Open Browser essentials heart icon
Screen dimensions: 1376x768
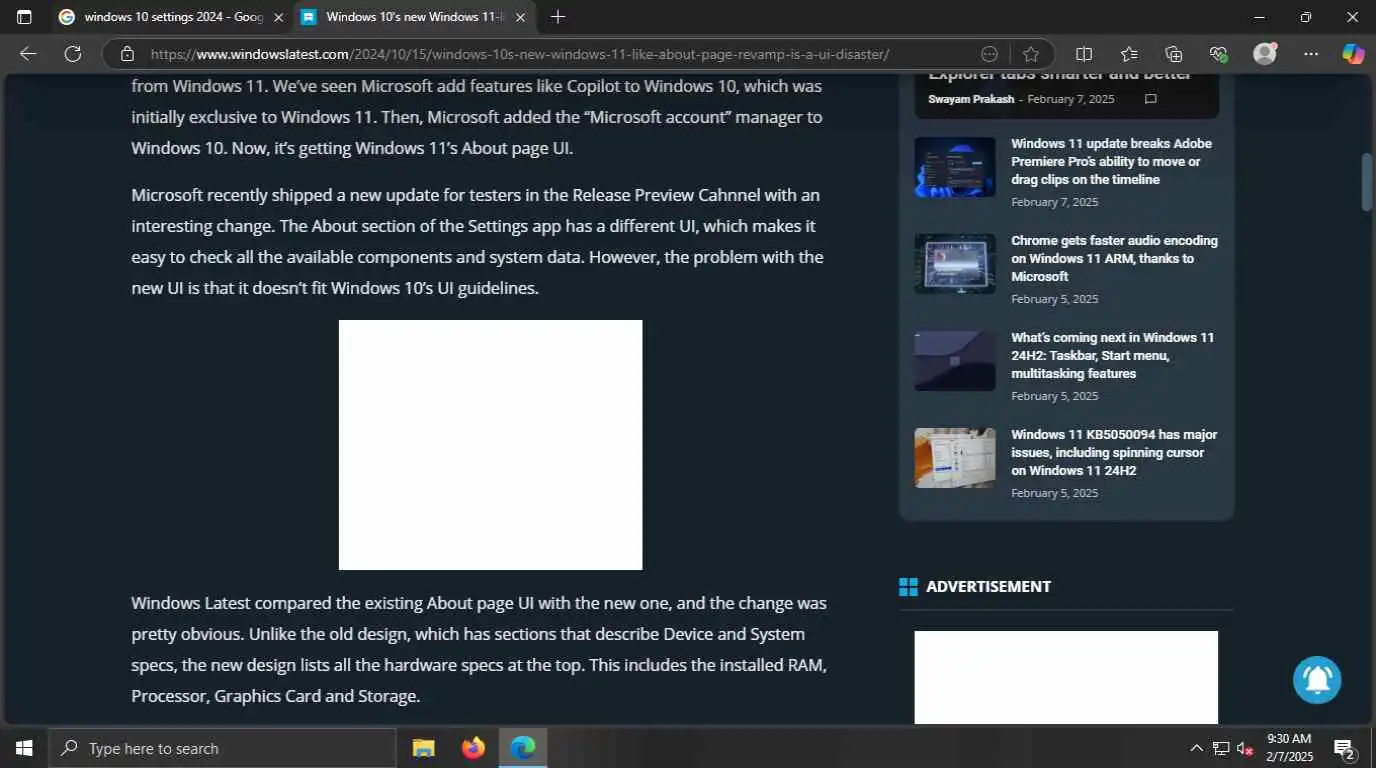coord(1218,54)
